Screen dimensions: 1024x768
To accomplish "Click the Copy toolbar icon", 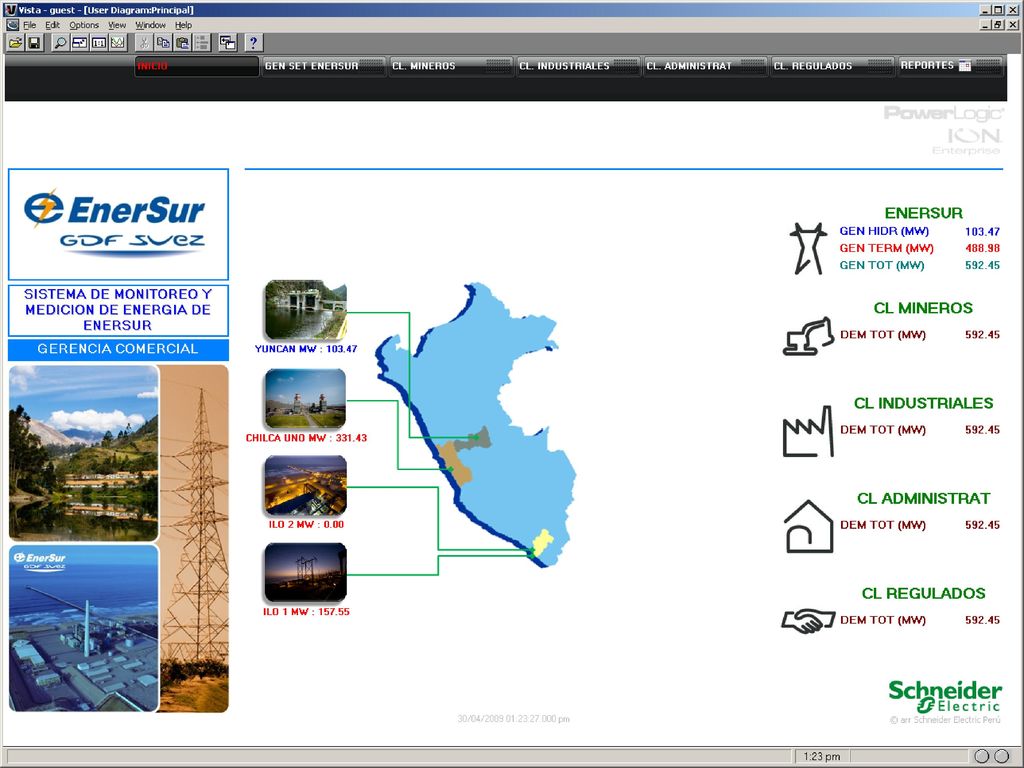I will coord(163,43).
